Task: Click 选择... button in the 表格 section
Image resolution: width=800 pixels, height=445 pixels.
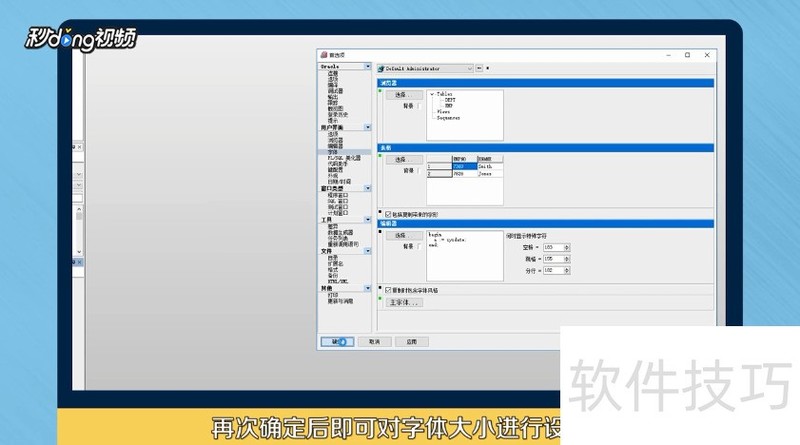Action: (404, 160)
